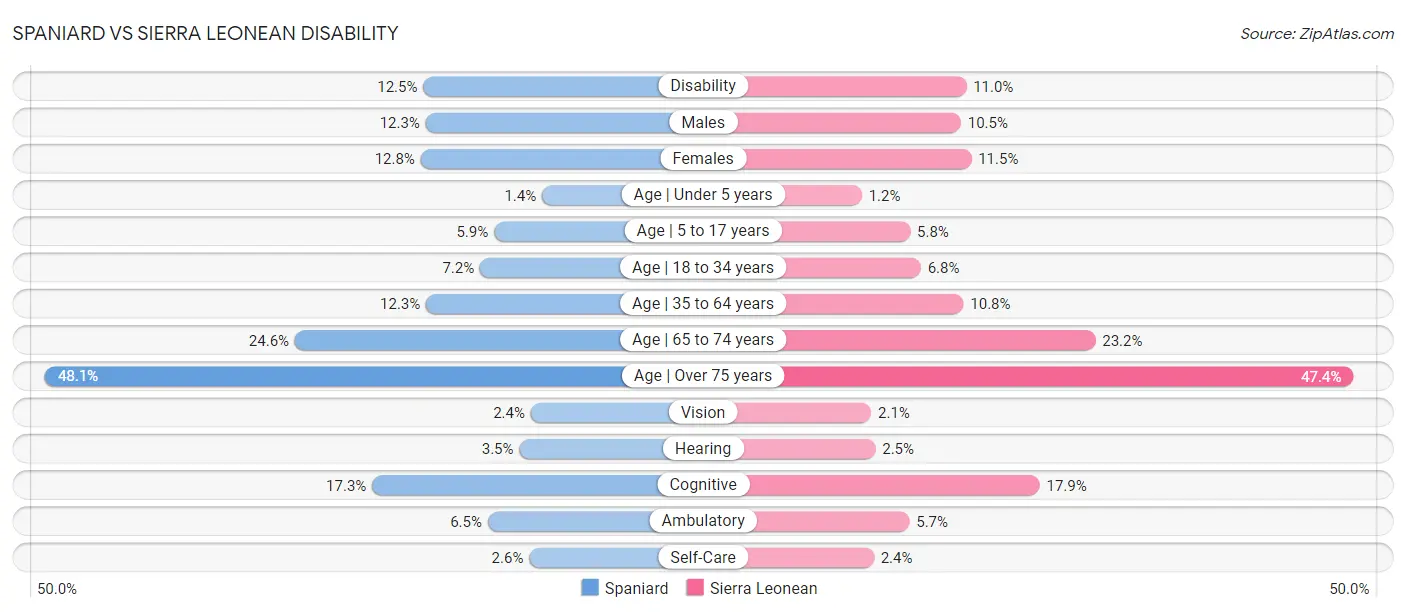Viewport: 1406px width, 612px height.
Task: Click the Females category label
Action: (703, 158)
